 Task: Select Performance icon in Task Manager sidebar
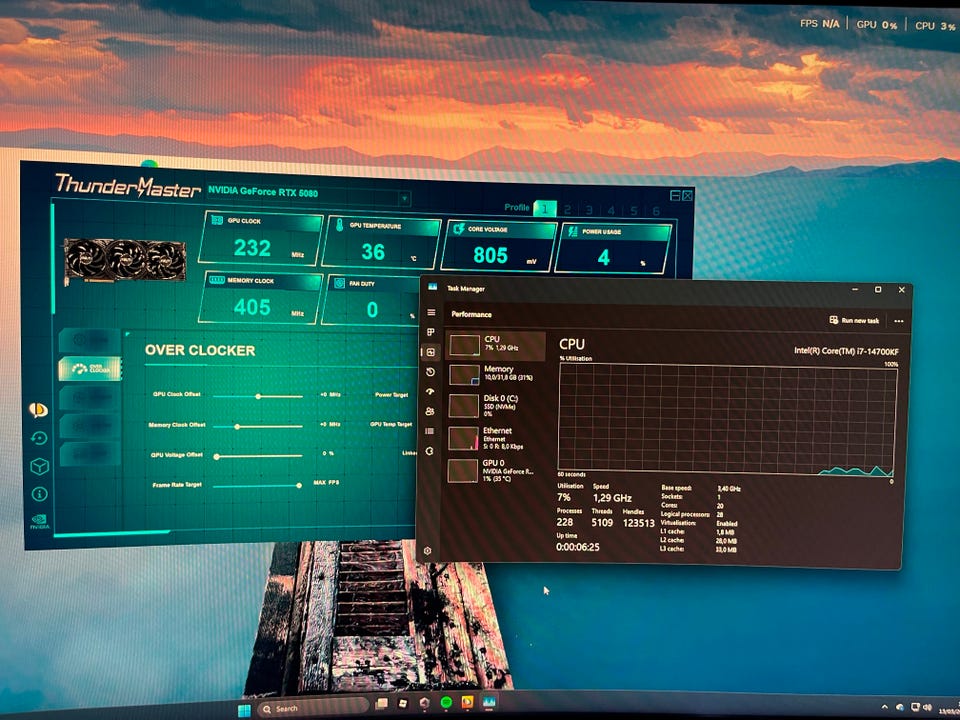(430, 352)
